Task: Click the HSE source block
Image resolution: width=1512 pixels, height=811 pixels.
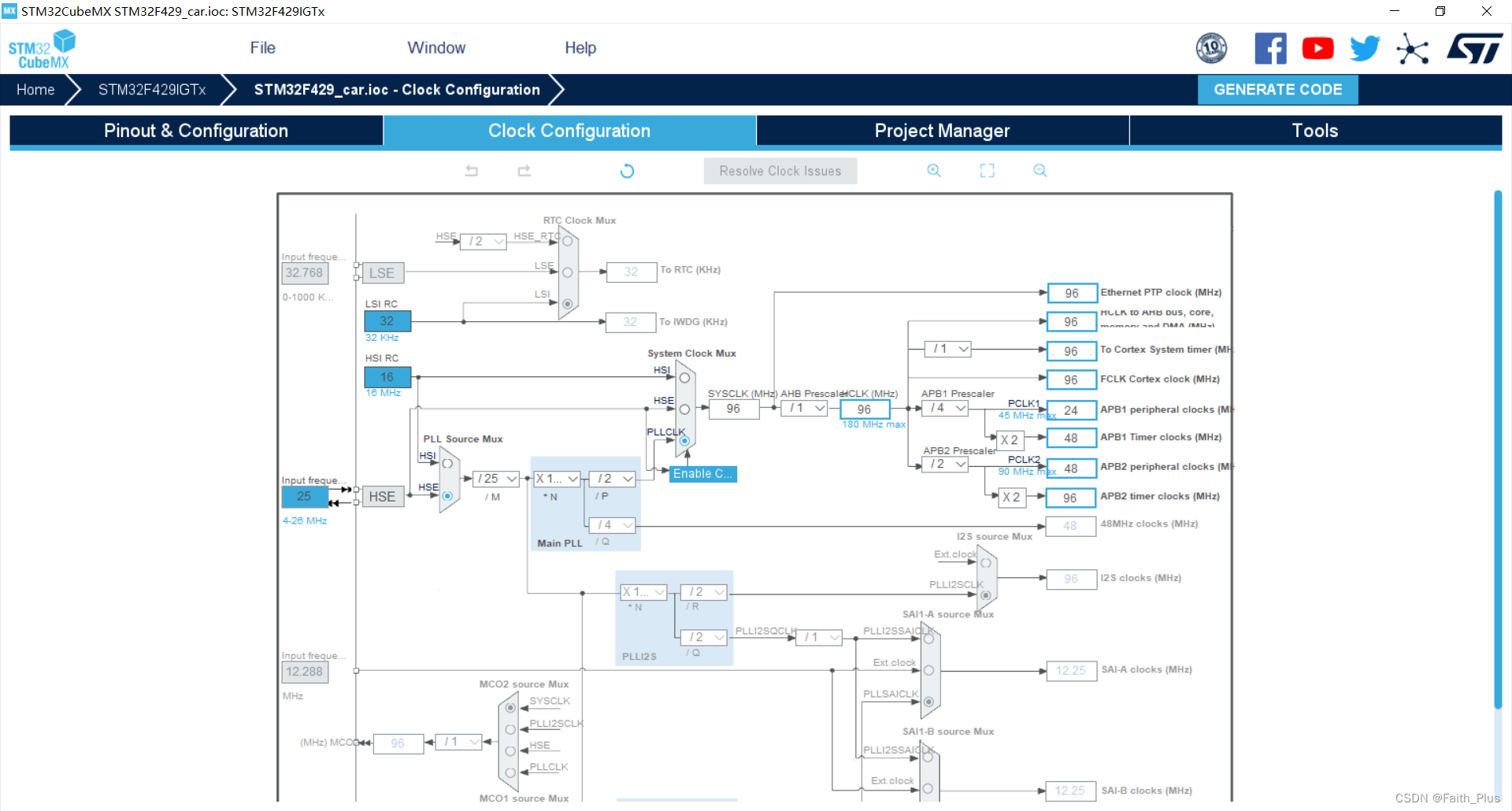Action: coord(383,497)
